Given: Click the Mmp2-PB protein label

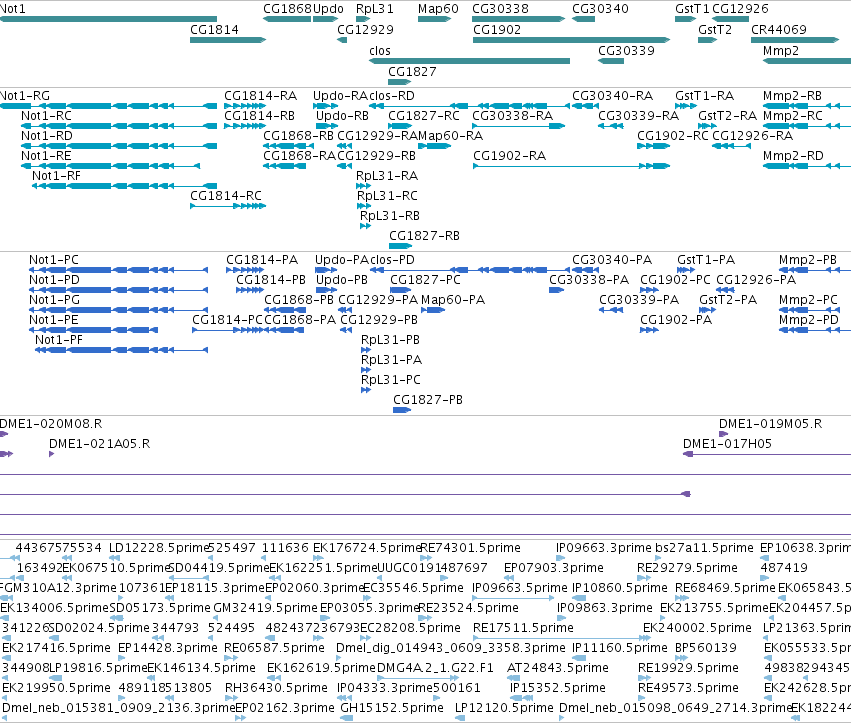Looking at the screenshot, I should point(808,261).
